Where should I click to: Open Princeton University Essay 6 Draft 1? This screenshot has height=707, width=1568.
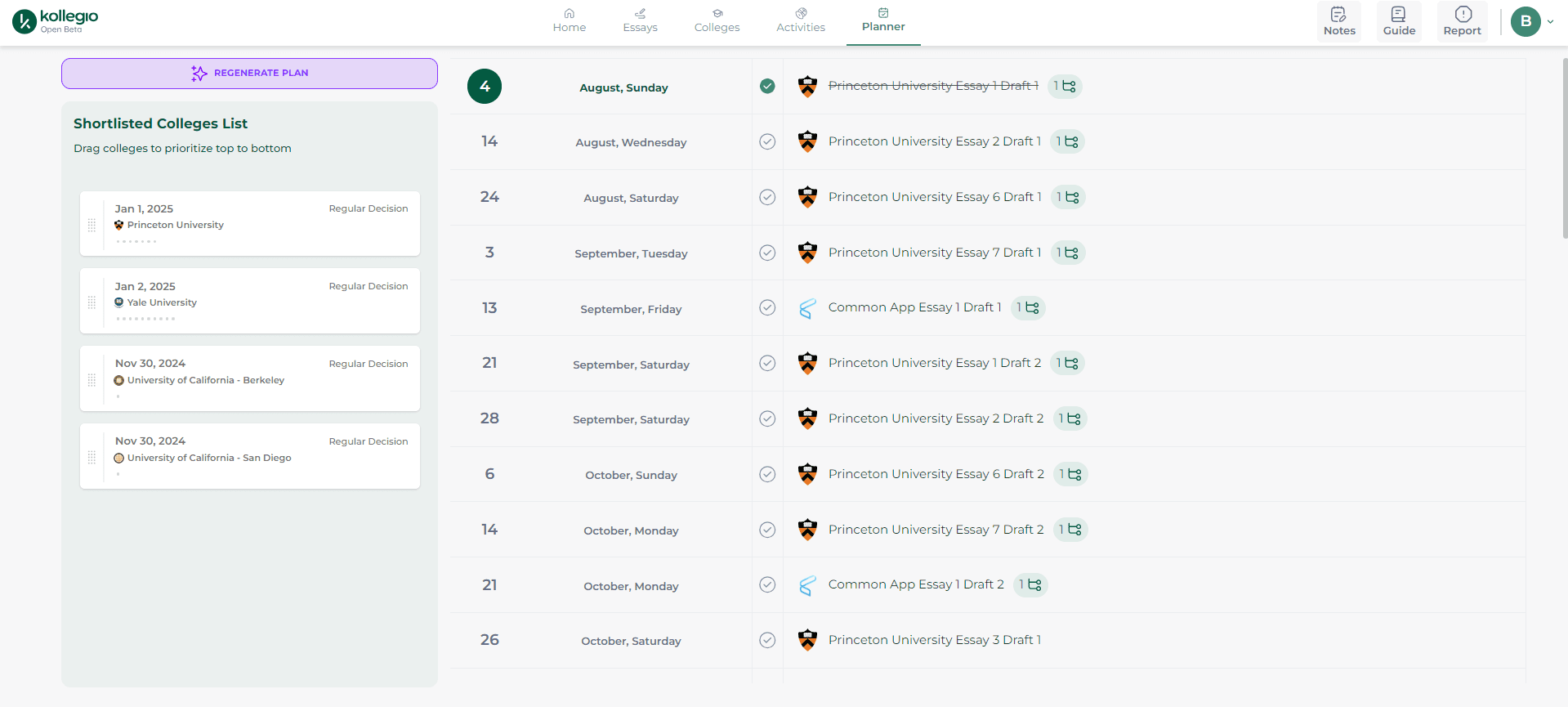coord(935,197)
